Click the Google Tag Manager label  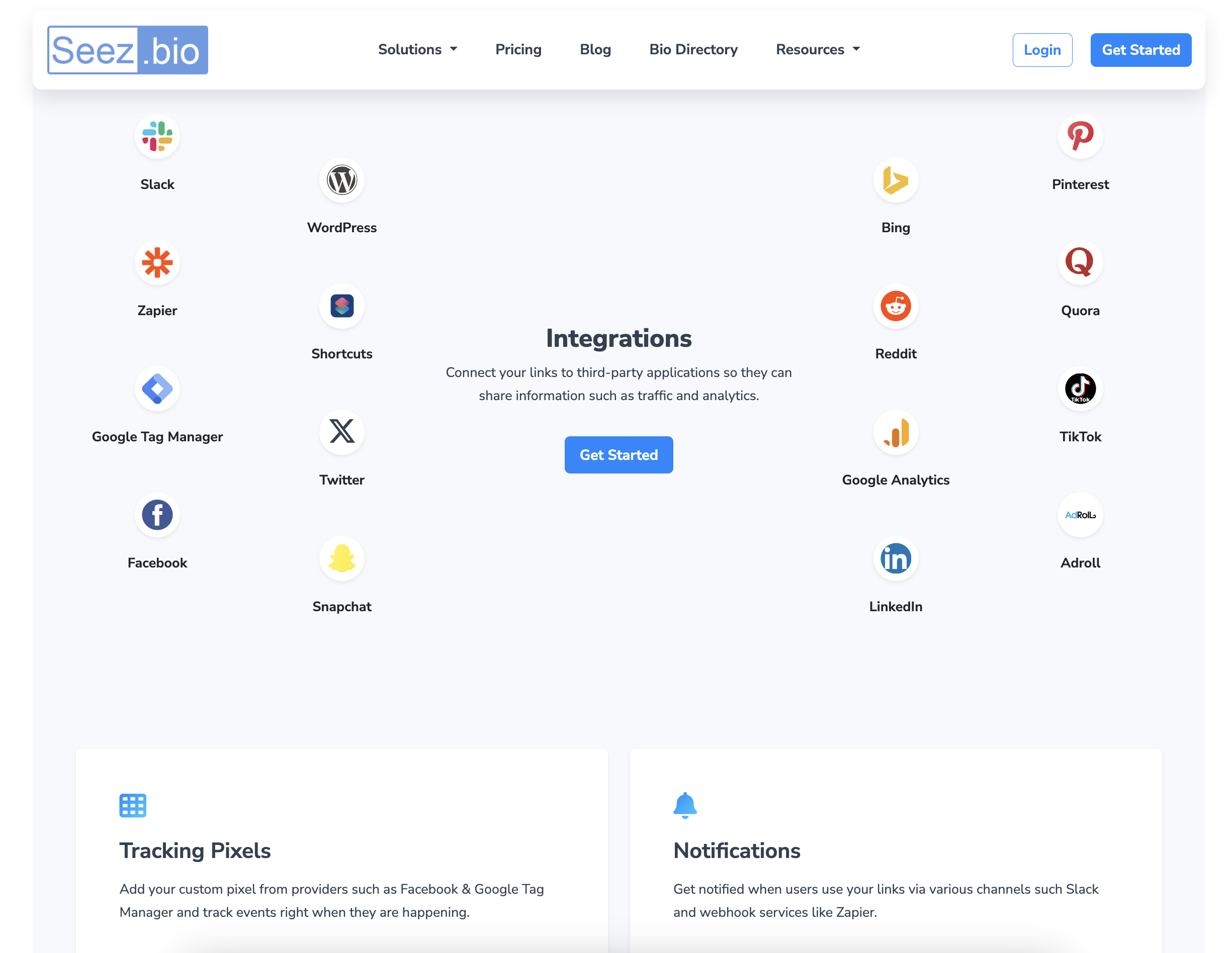coord(157,437)
